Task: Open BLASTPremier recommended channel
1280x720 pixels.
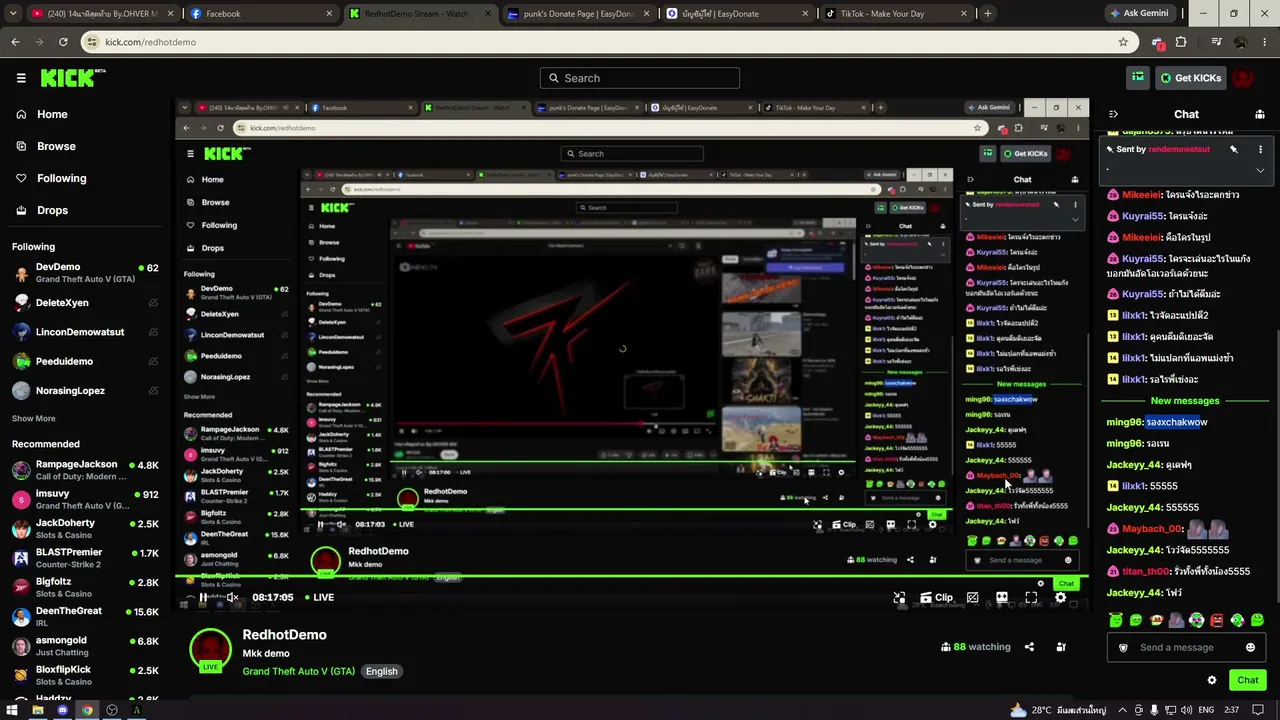Action: pos(85,558)
